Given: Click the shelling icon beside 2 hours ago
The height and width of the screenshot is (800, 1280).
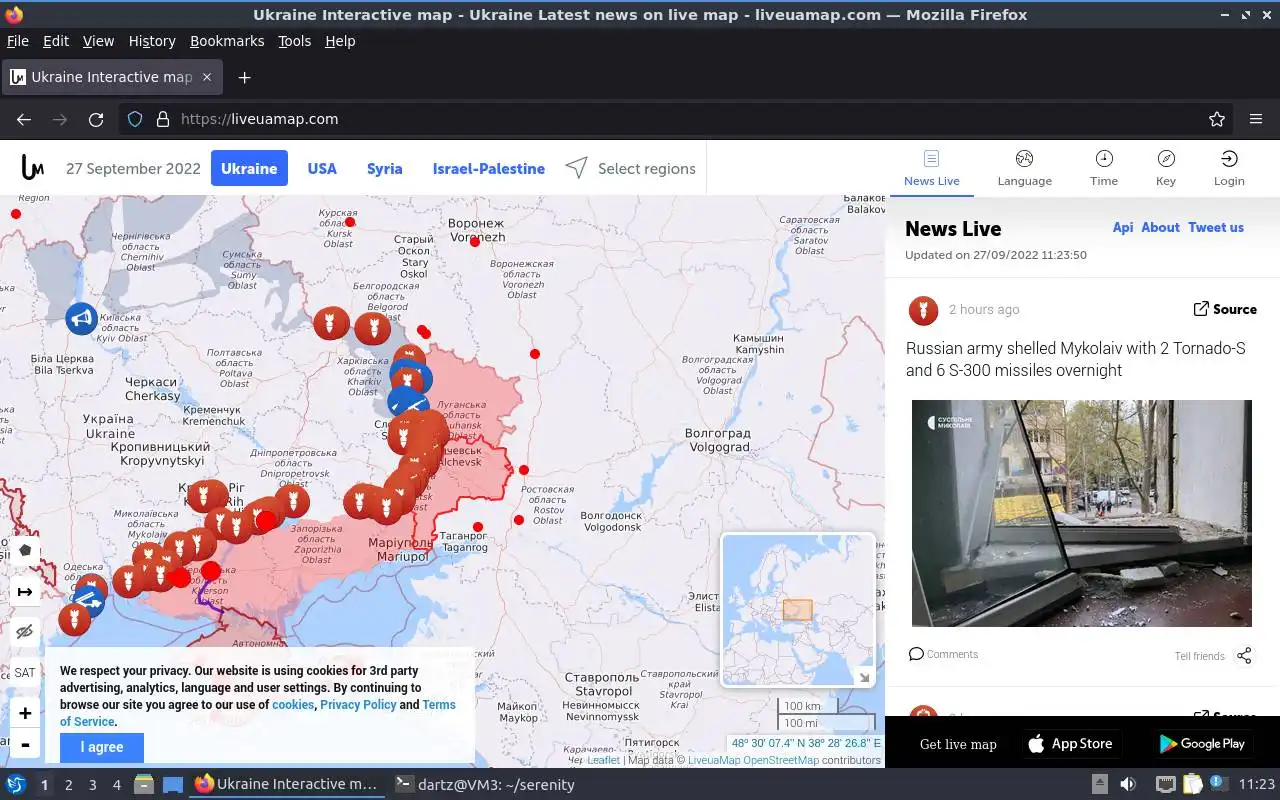Looking at the screenshot, I should 923,310.
